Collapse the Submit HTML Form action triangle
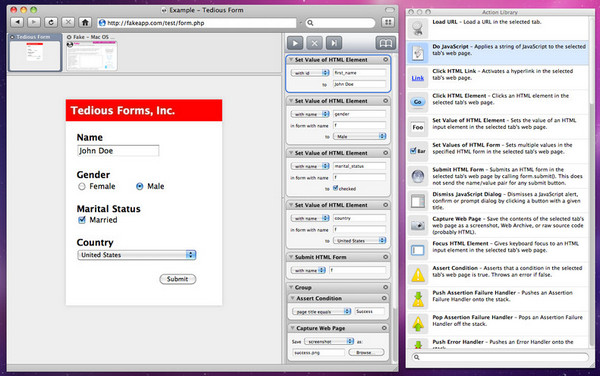The image size is (600, 376). click(291, 257)
